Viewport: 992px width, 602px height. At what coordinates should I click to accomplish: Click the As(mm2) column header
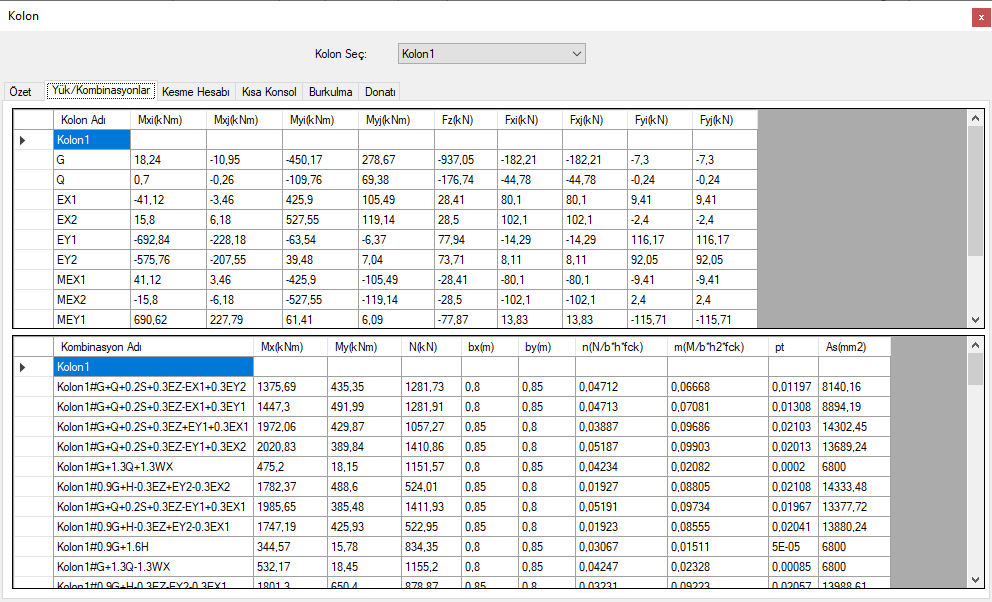[854, 347]
